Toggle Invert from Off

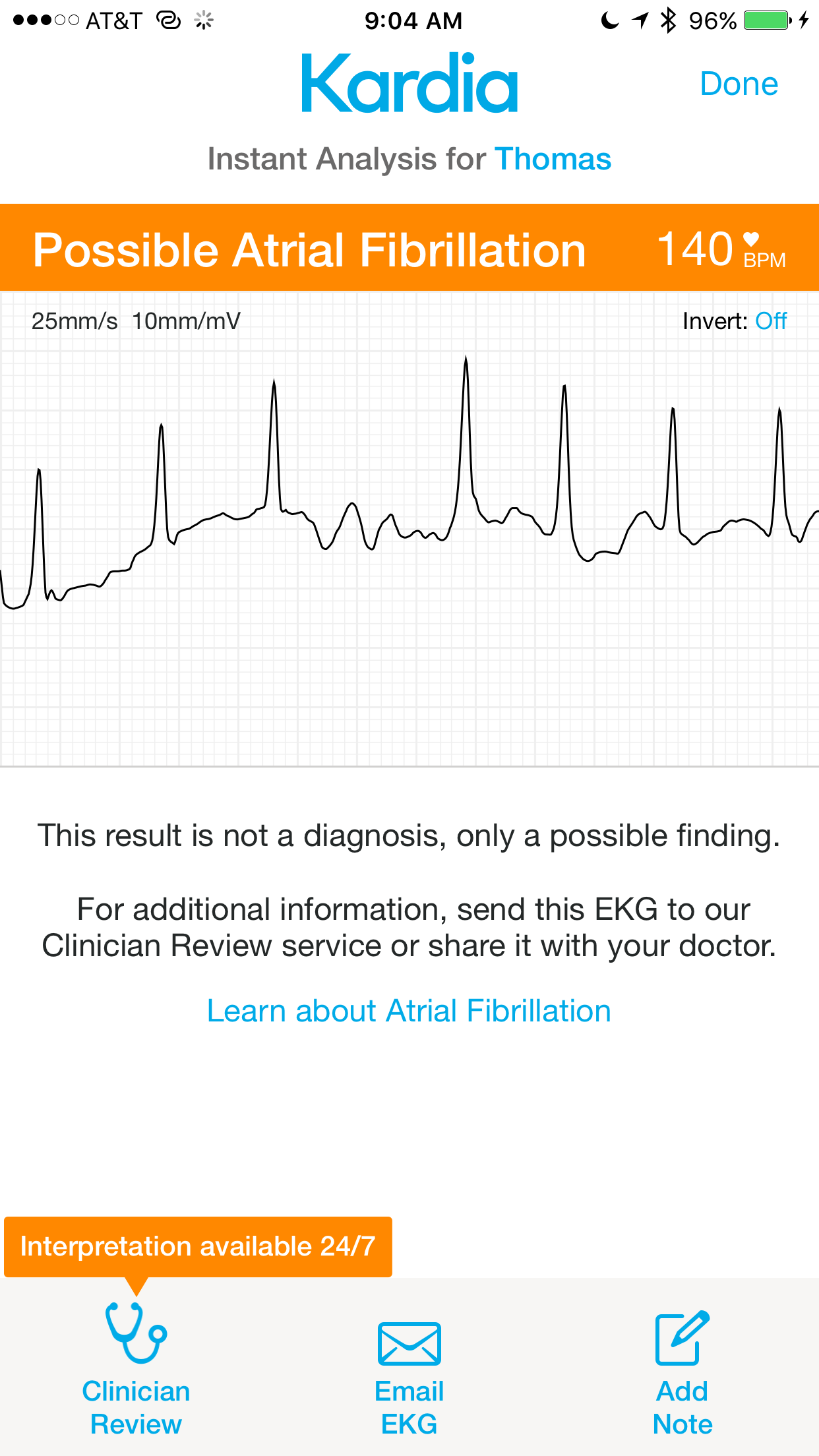tap(770, 321)
